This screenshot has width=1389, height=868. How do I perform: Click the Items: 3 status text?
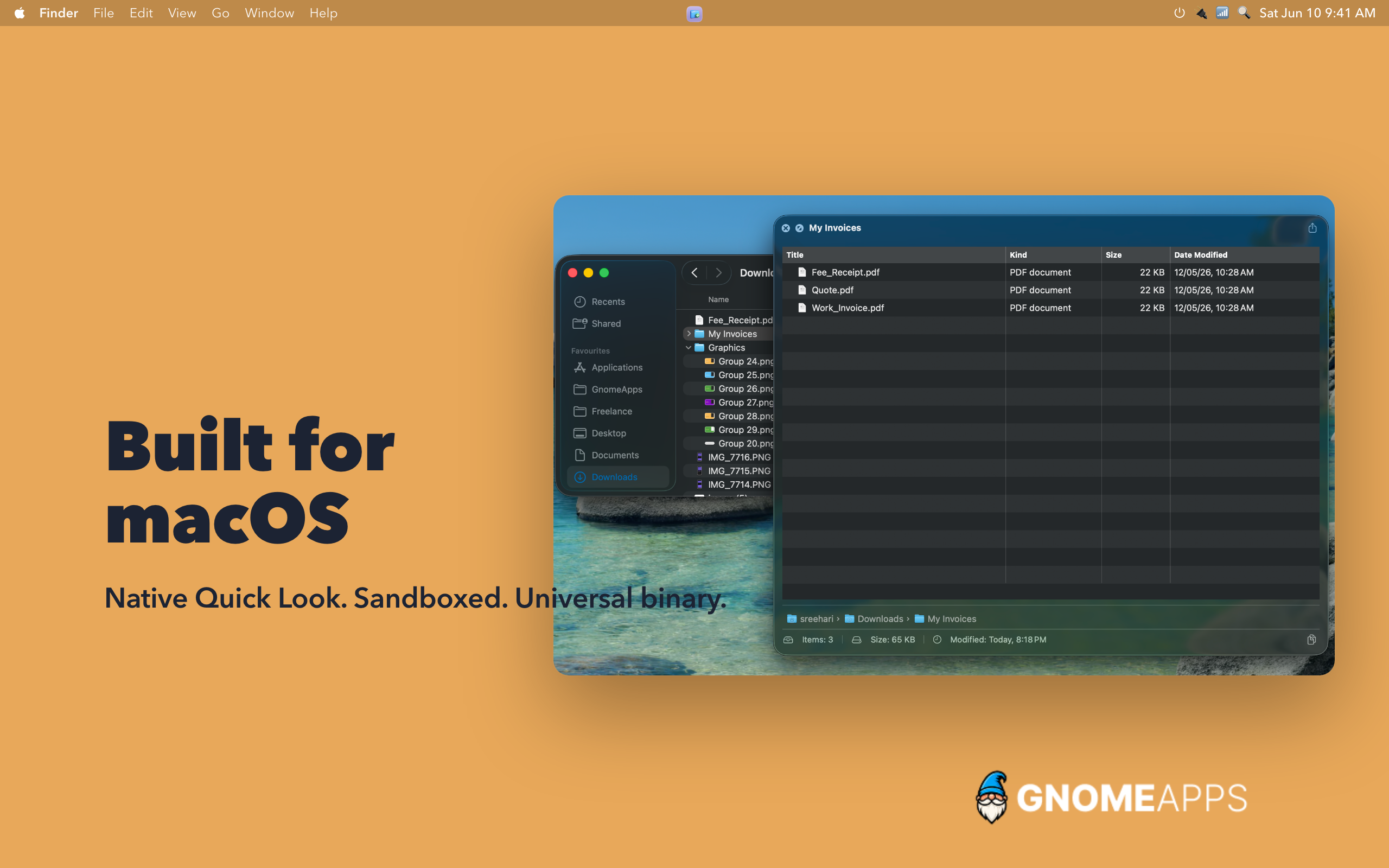pos(817,640)
